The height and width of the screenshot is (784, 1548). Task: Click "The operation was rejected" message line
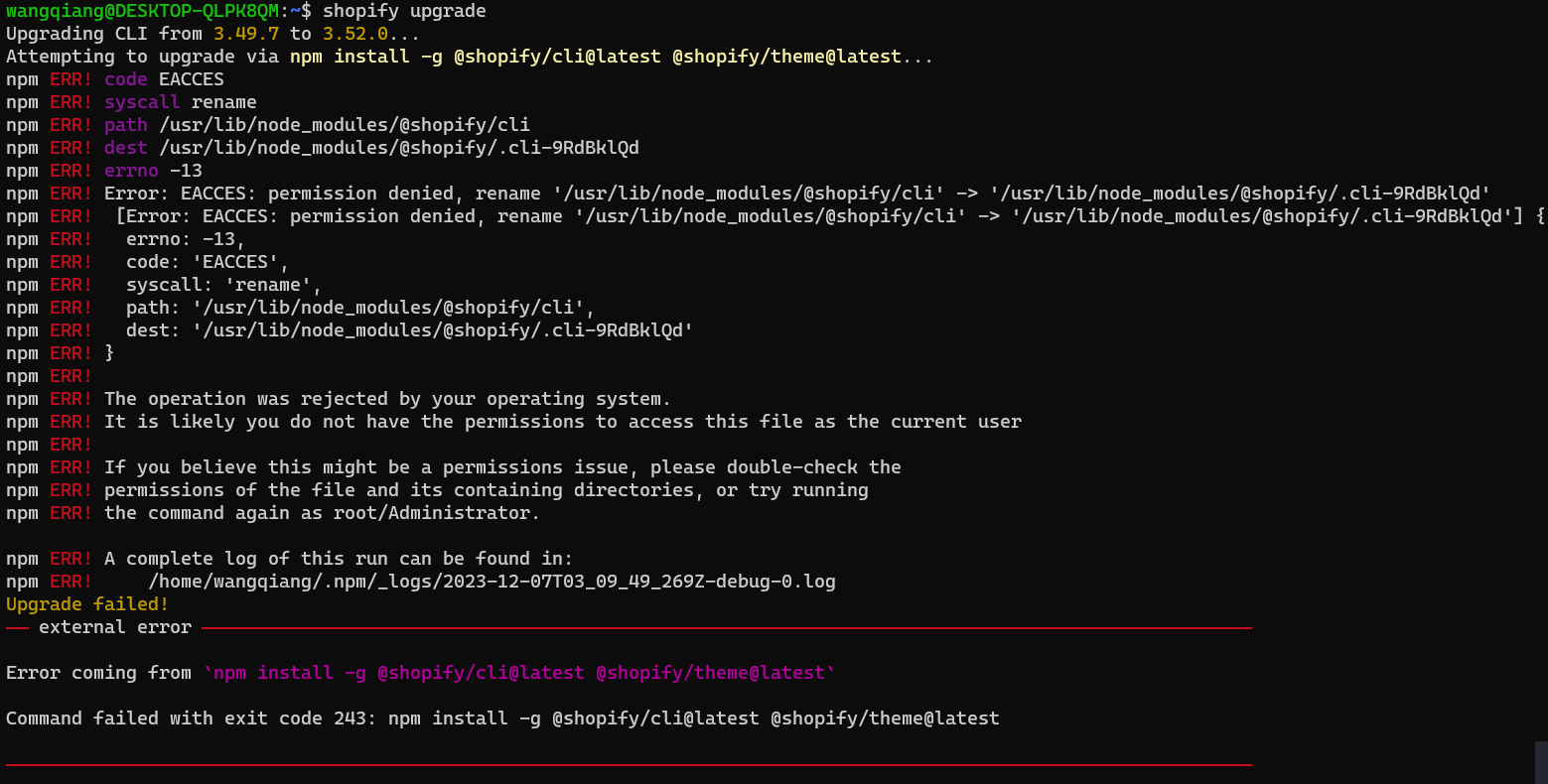coord(387,399)
